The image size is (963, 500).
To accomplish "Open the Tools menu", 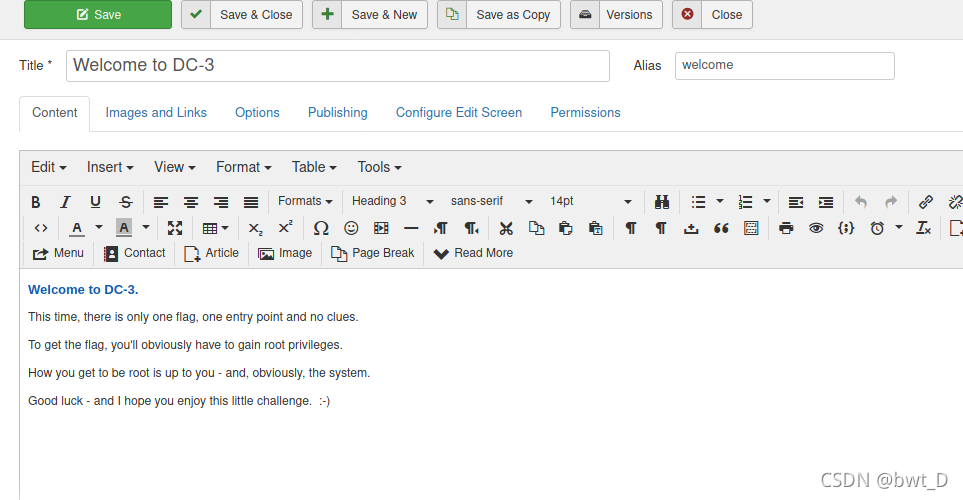I will tap(380, 167).
